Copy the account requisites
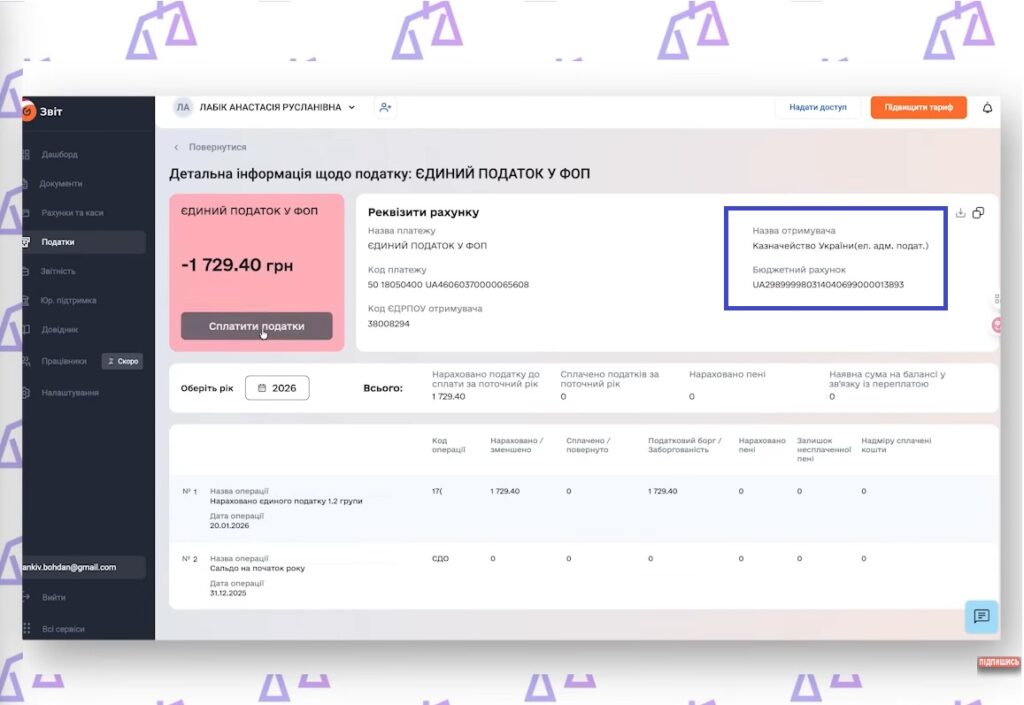Screen dimensions: 1024x705 tap(978, 212)
